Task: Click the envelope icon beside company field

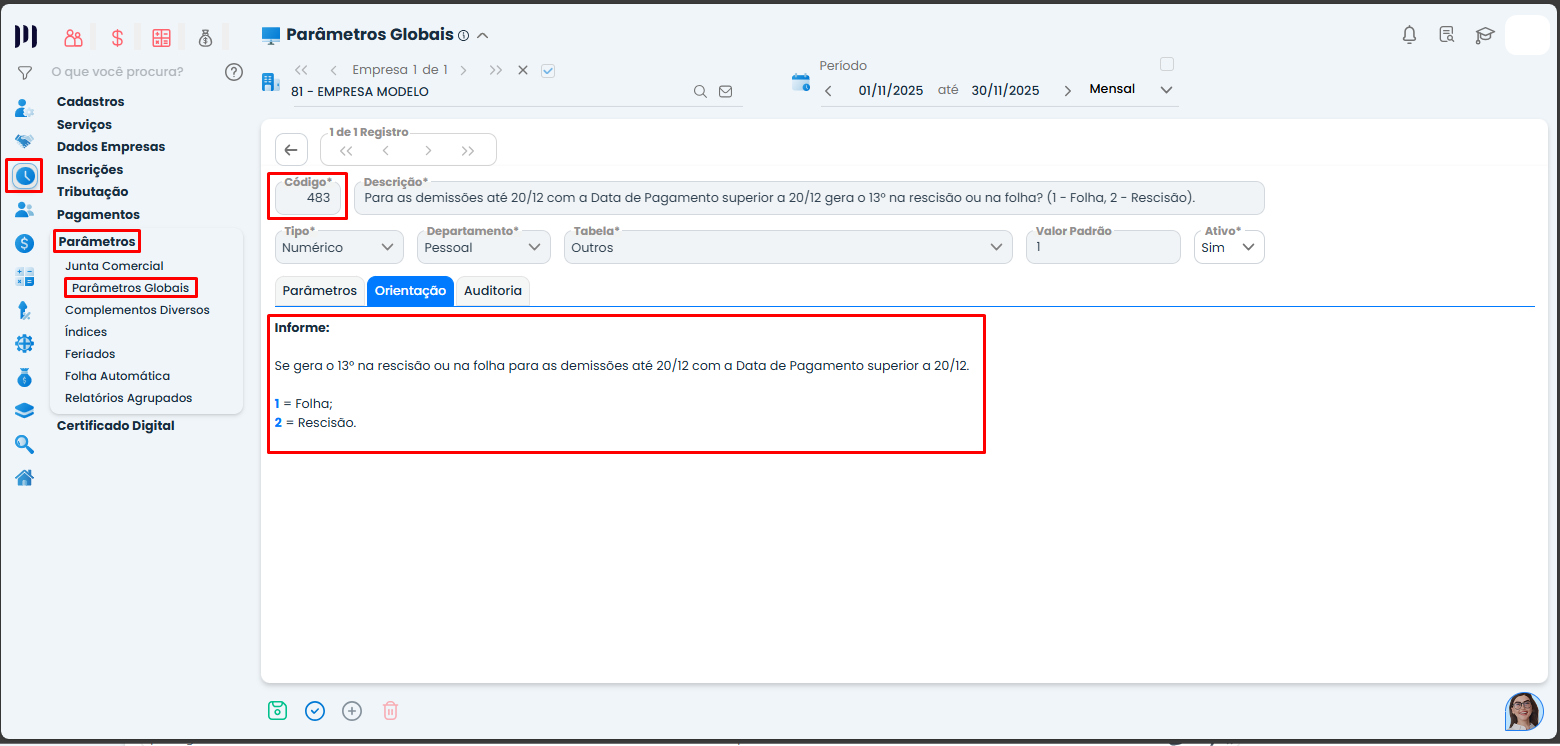Action: tap(726, 91)
